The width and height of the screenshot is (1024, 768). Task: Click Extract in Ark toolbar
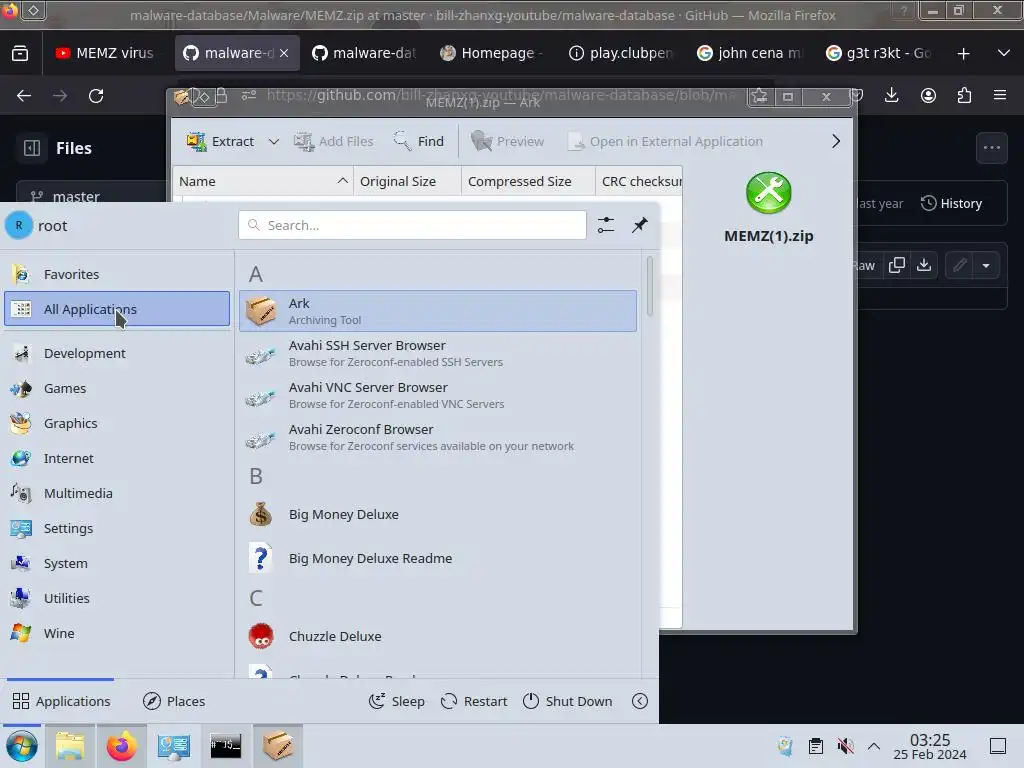(220, 141)
